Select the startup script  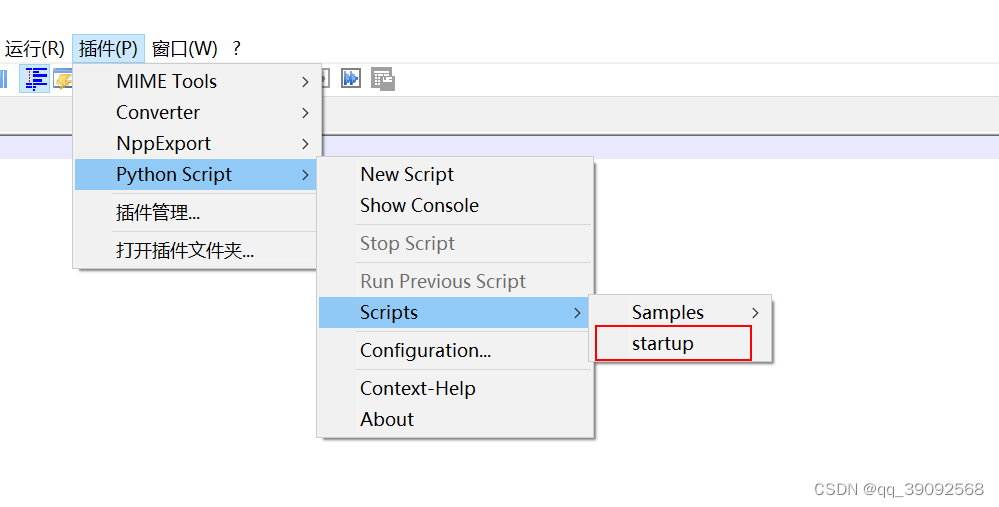pyautogui.click(x=673, y=343)
